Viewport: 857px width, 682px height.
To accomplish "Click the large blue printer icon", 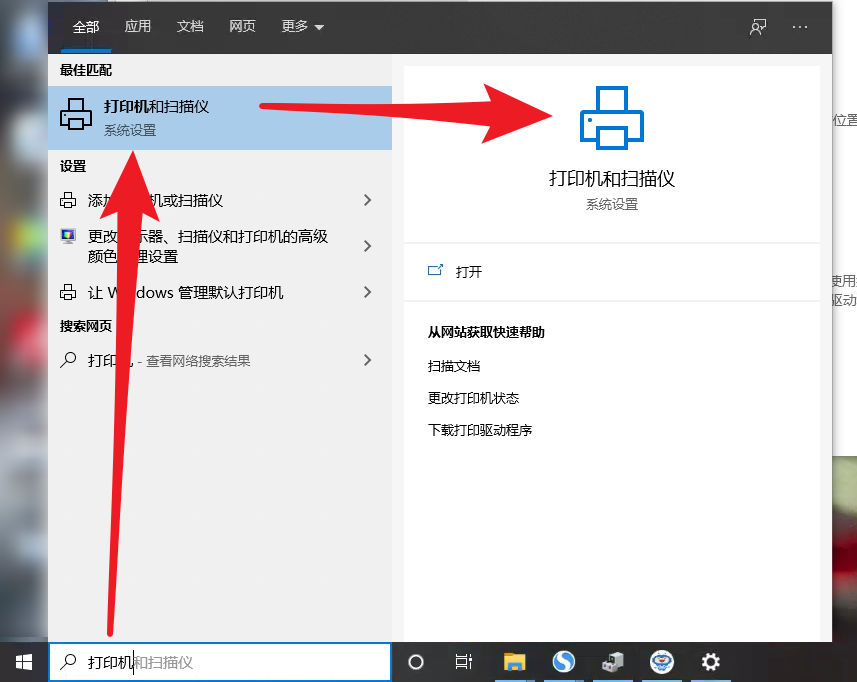I will pos(612,117).
